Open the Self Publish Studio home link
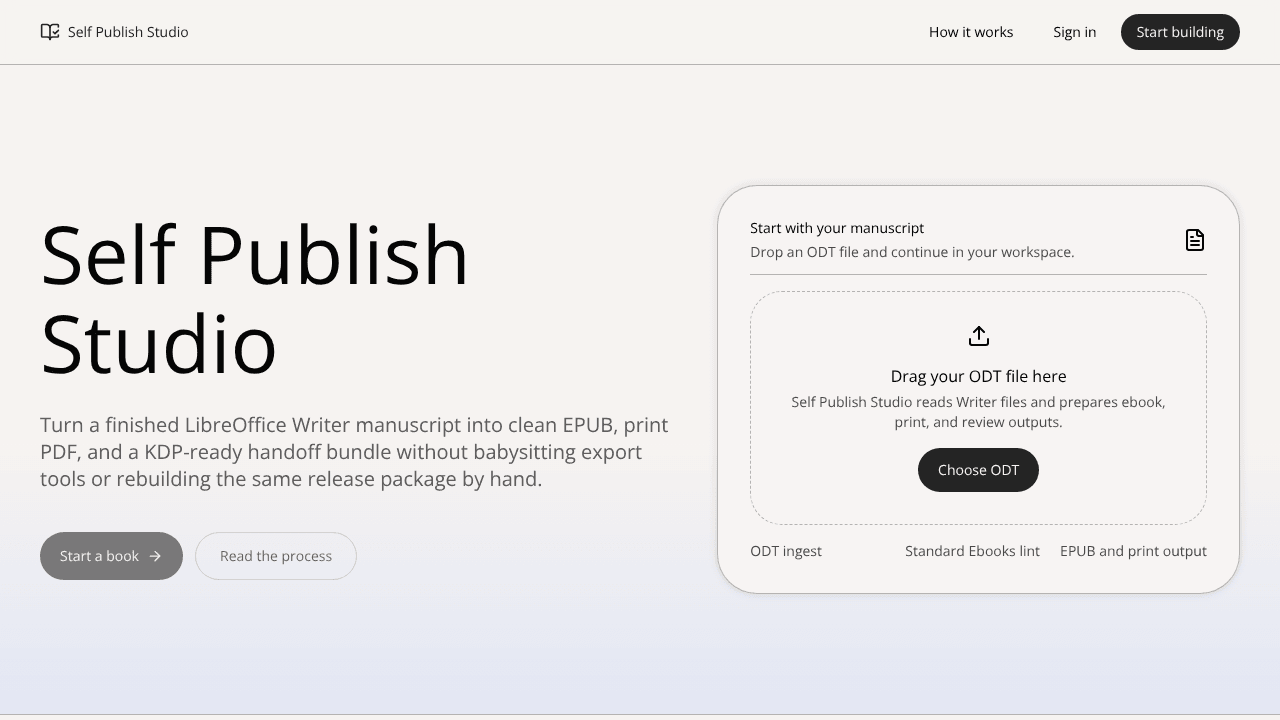 click(114, 32)
